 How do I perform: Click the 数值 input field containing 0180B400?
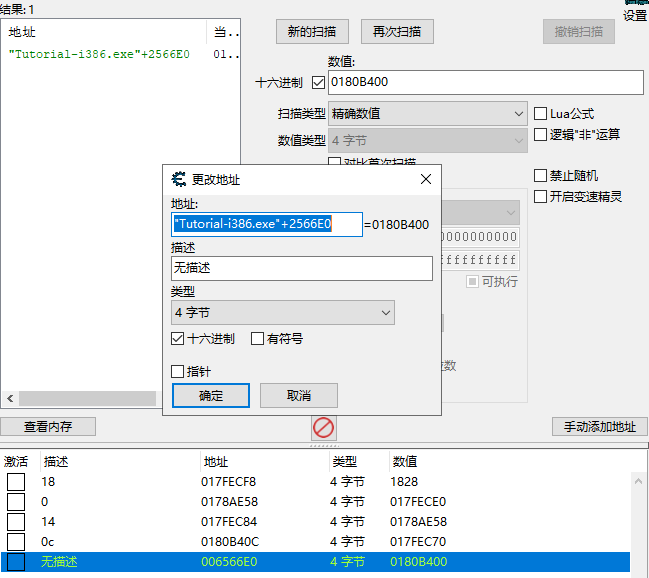coord(486,82)
